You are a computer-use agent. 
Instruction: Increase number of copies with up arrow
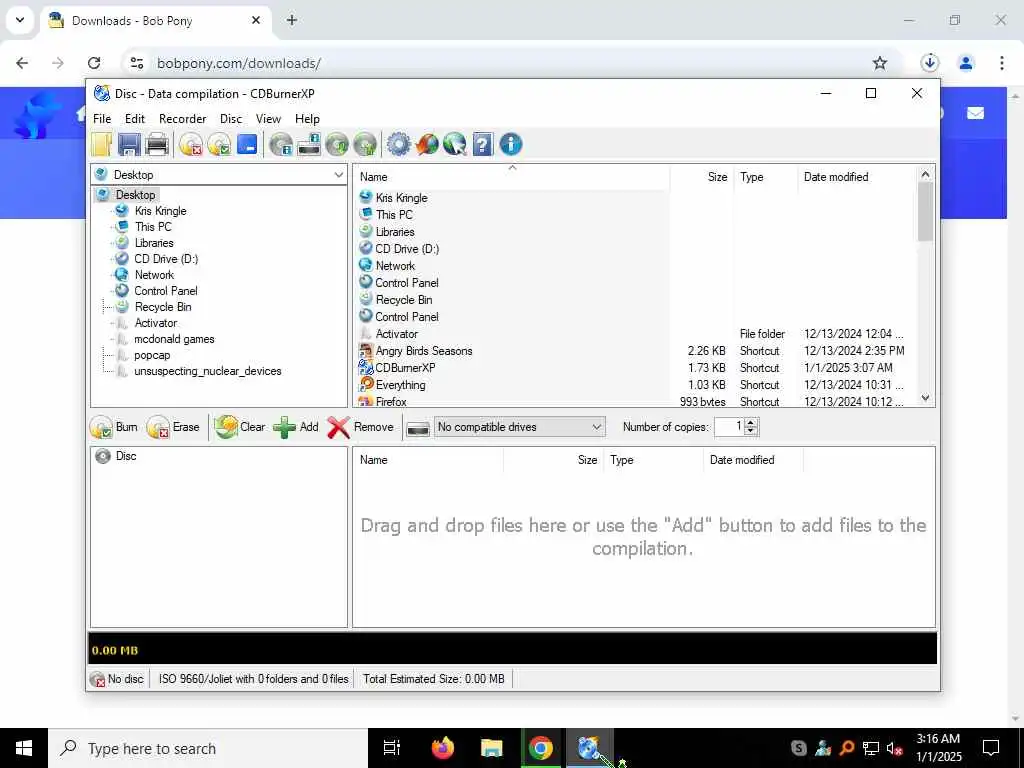click(x=751, y=423)
